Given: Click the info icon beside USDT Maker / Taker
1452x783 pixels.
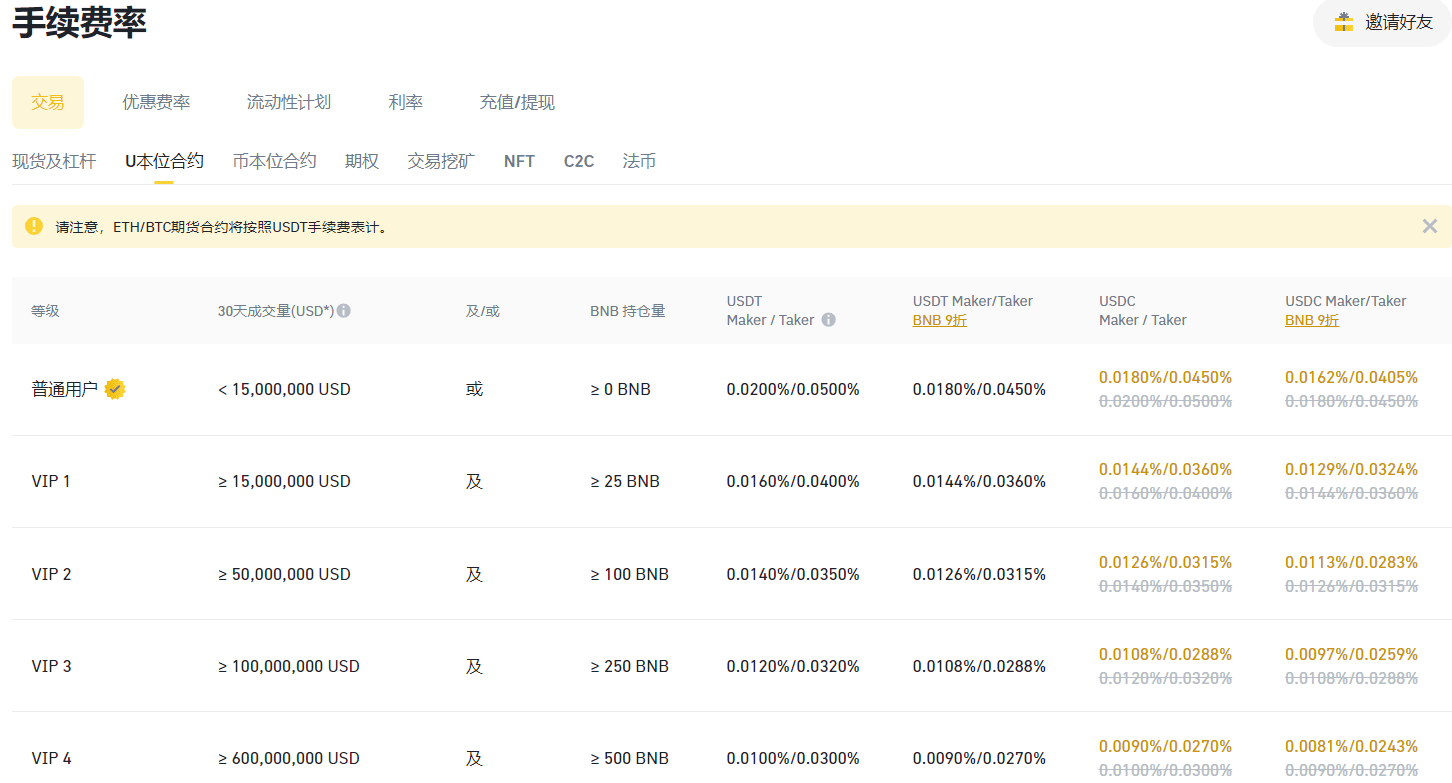Looking at the screenshot, I should tap(828, 320).
